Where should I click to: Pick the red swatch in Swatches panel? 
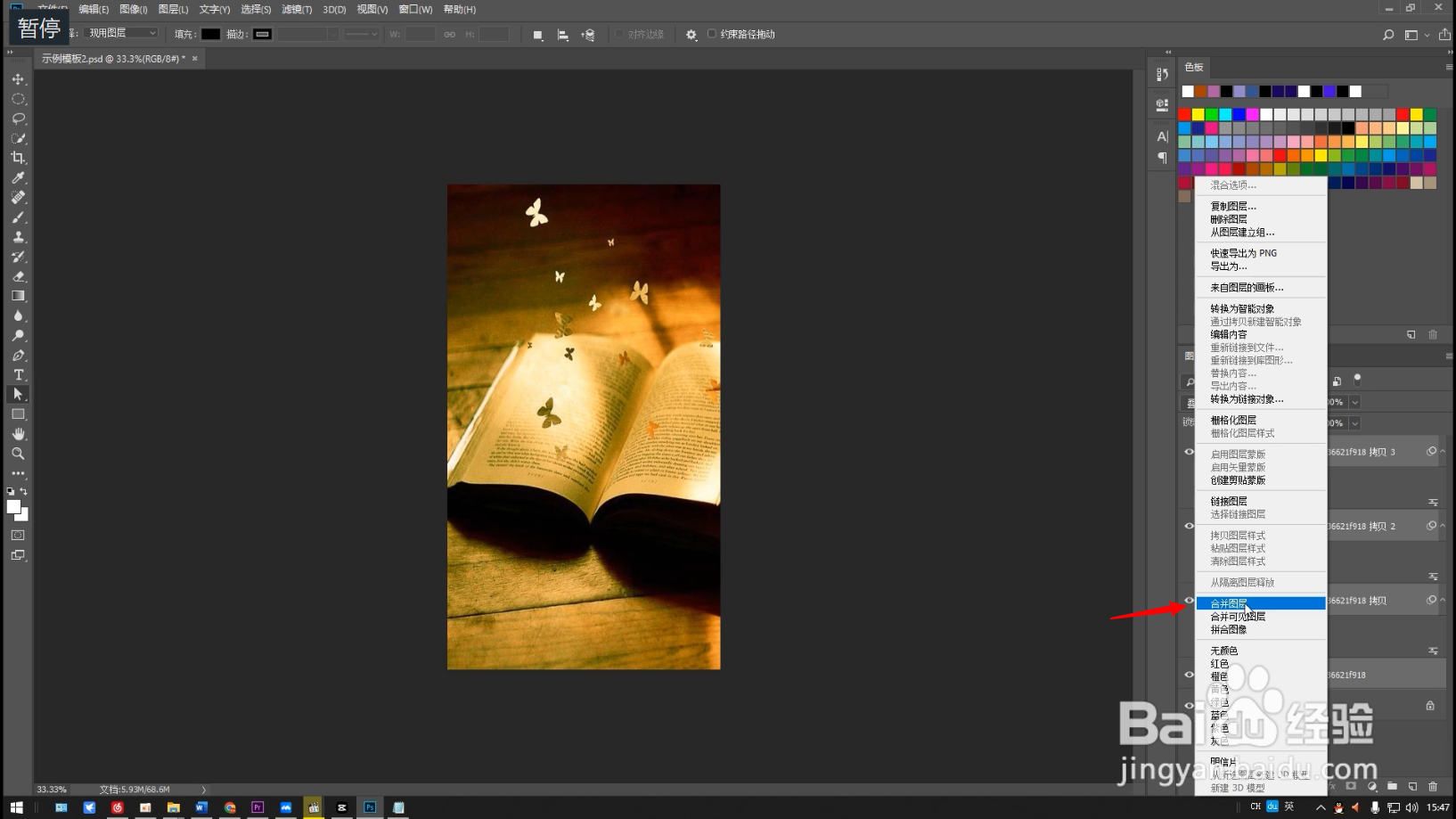point(1184,114)
